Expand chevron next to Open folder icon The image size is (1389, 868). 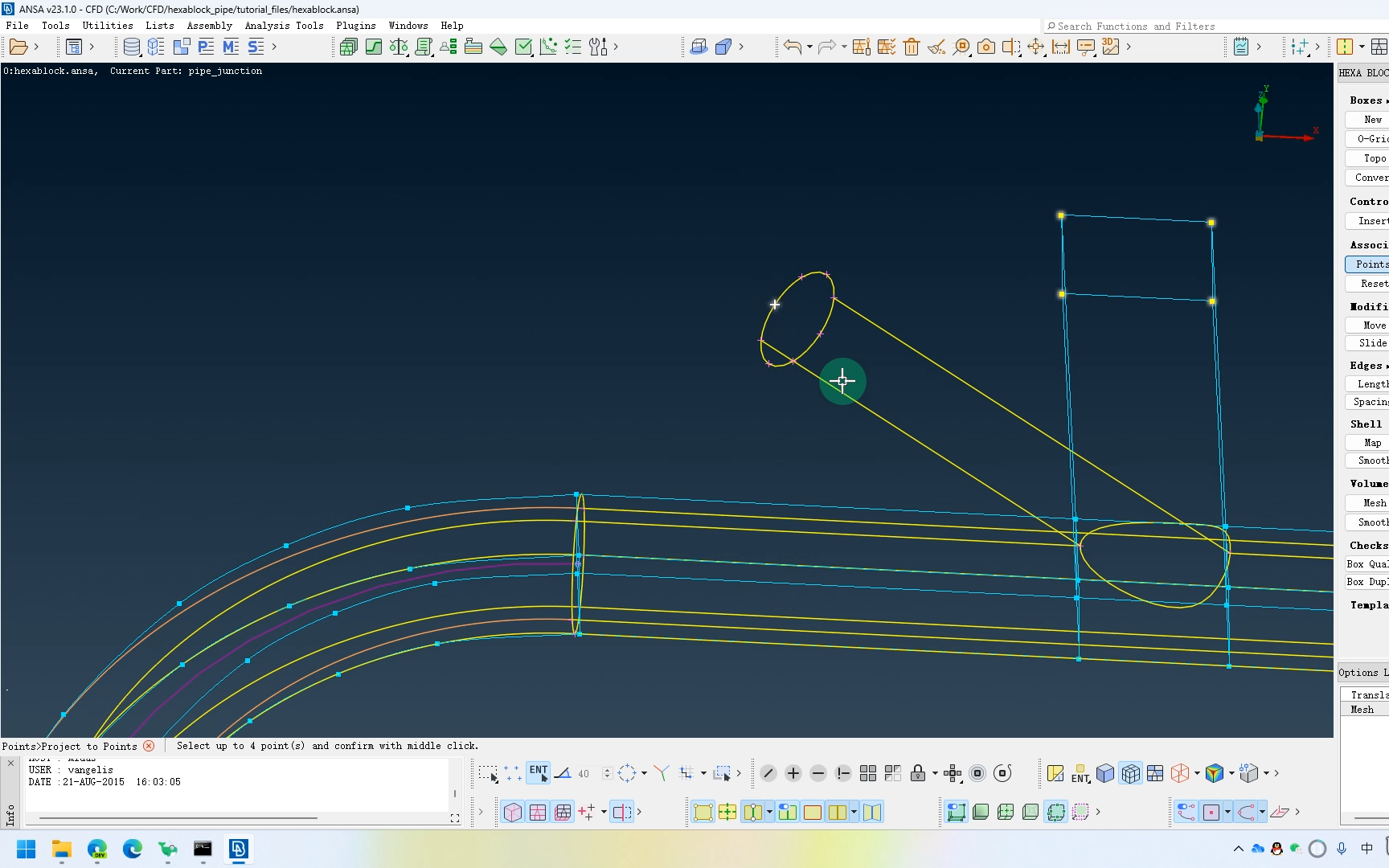point(36,47)
